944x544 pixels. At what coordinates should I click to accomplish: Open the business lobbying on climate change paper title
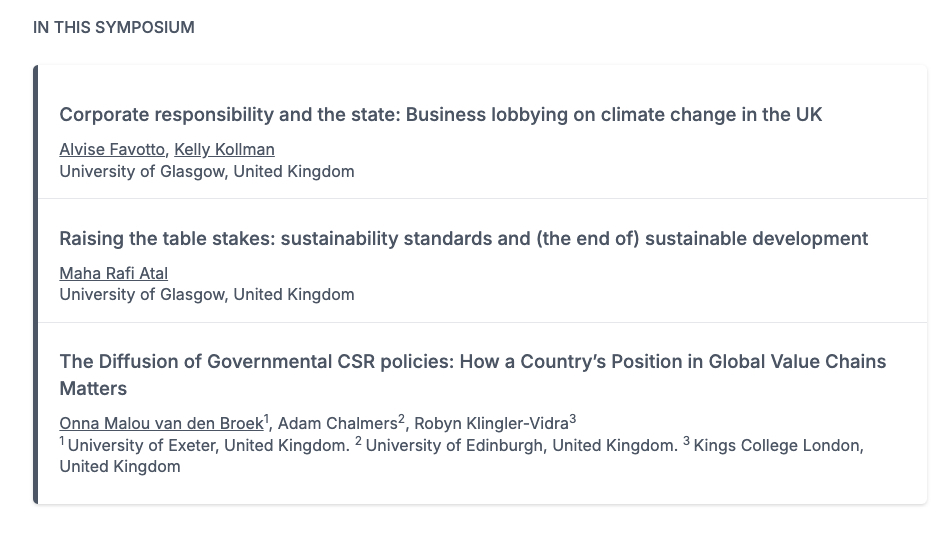click(440, 114)
